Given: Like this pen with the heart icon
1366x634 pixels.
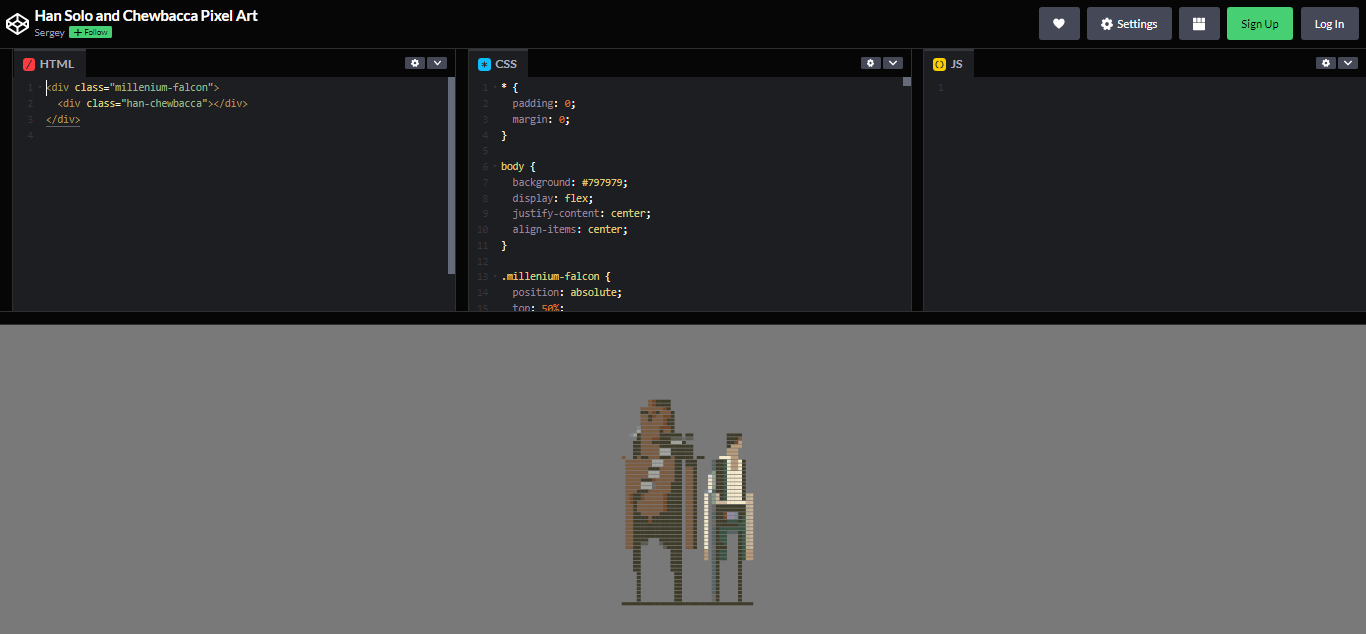Looking at the screenshot, I should (x=1059, y=23).
